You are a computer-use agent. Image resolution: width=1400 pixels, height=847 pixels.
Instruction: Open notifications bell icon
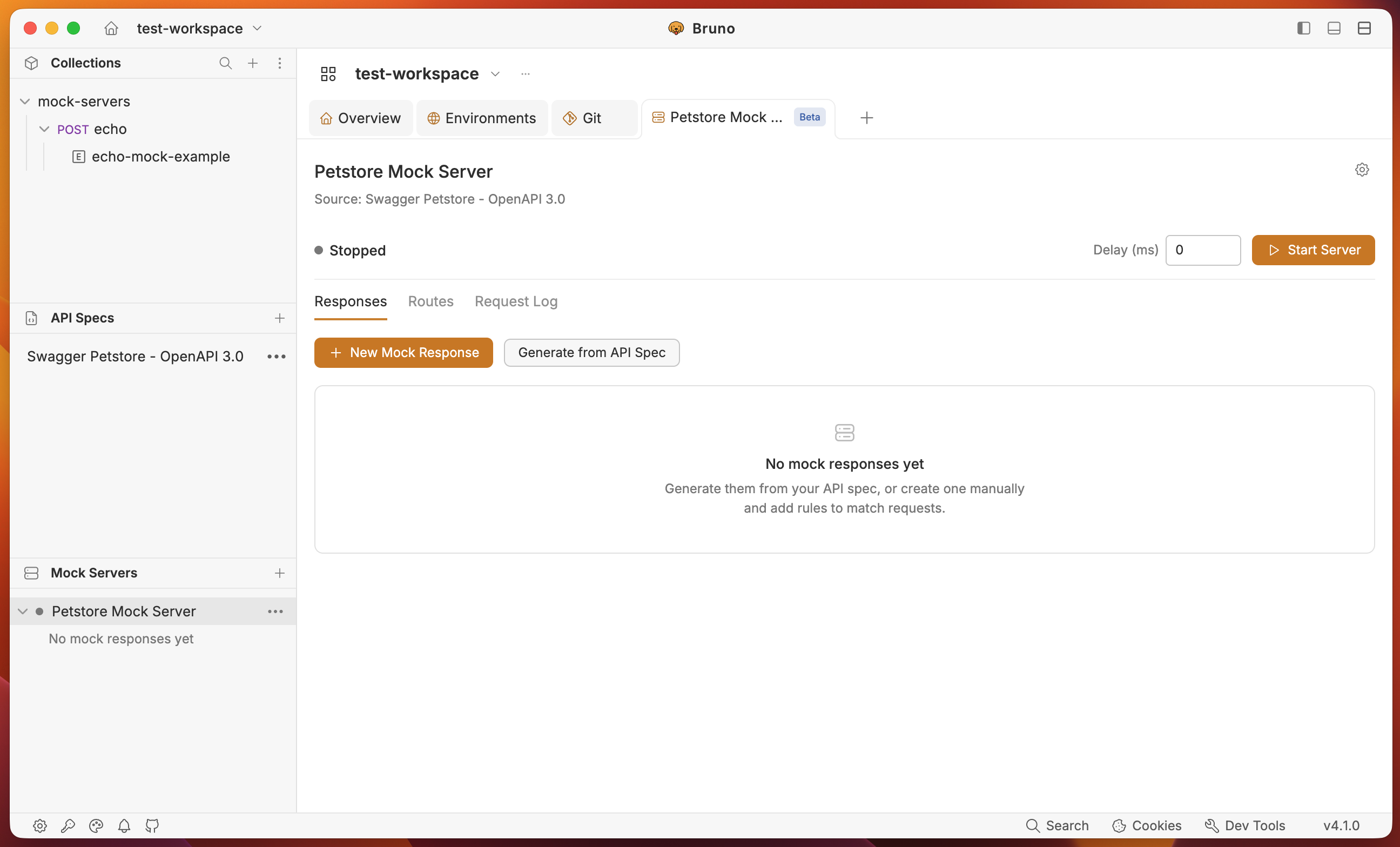coord(124,826)
